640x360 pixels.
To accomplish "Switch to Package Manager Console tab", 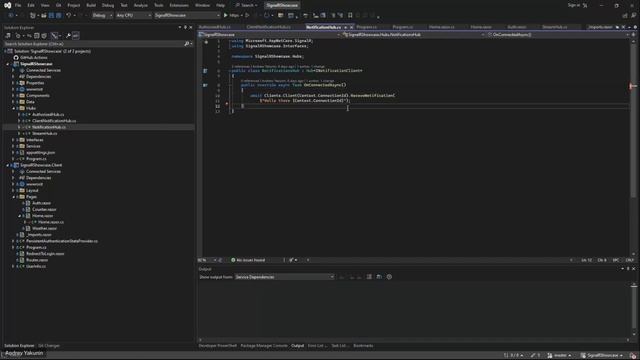I will coord(264,346).
